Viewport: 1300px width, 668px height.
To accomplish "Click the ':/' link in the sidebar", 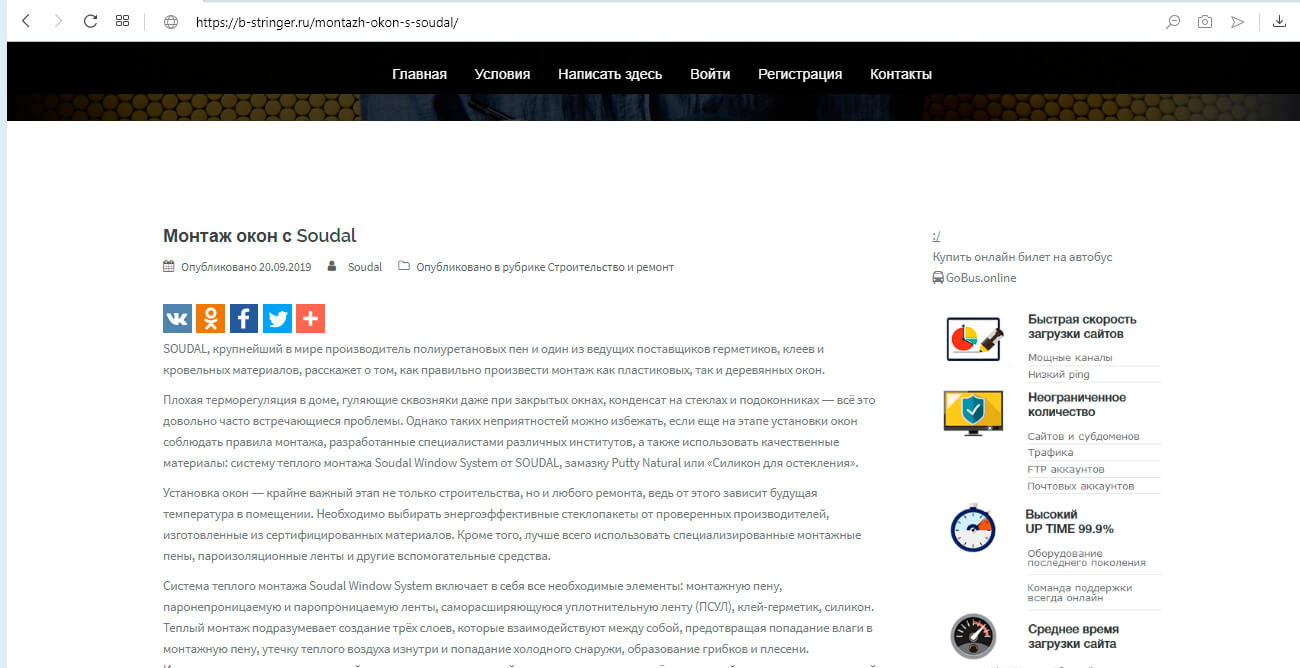I will click(x=936, y=236).
